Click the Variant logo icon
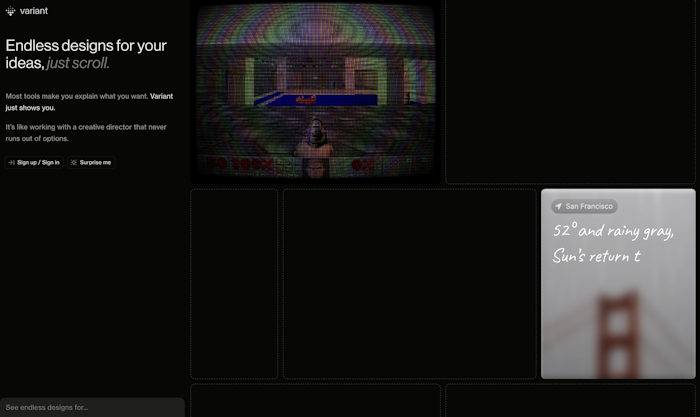This screenshot has width=700, height=417. (x=10, y=11)
